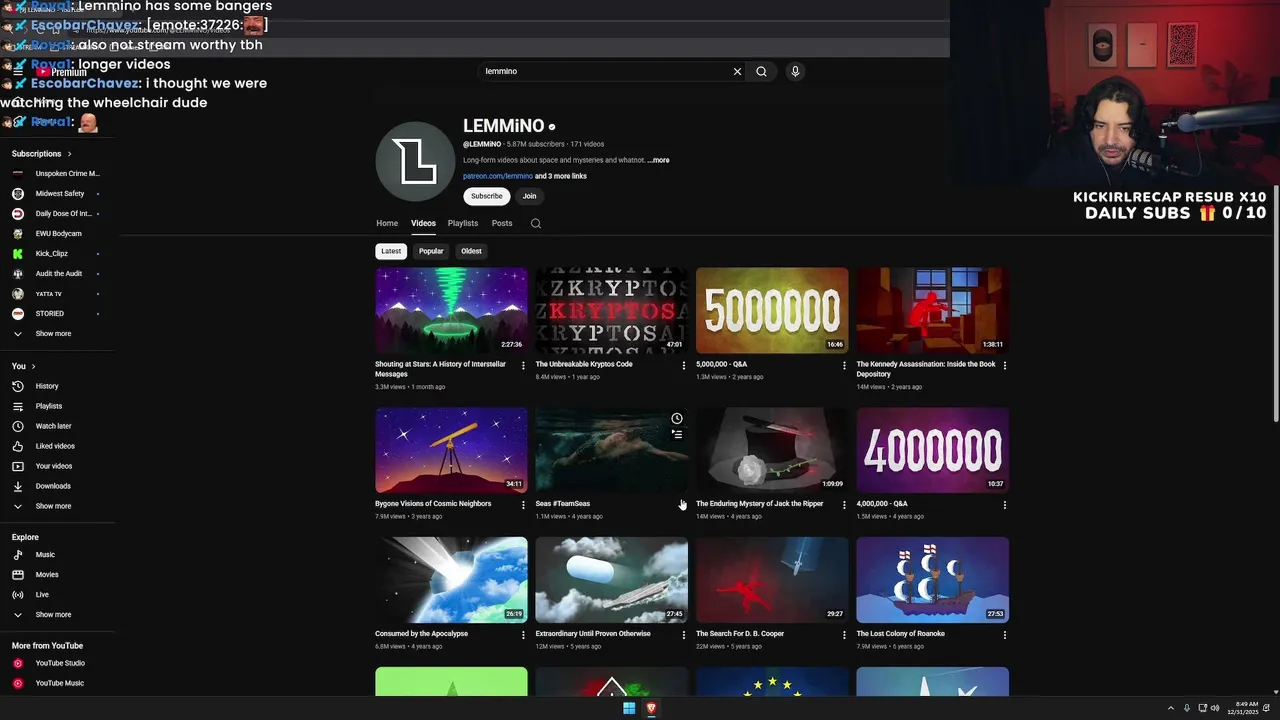Viewport: 1280px width, 720px height.
Task: Open options for Bygone Visions video
Action: tap(523, 505)
